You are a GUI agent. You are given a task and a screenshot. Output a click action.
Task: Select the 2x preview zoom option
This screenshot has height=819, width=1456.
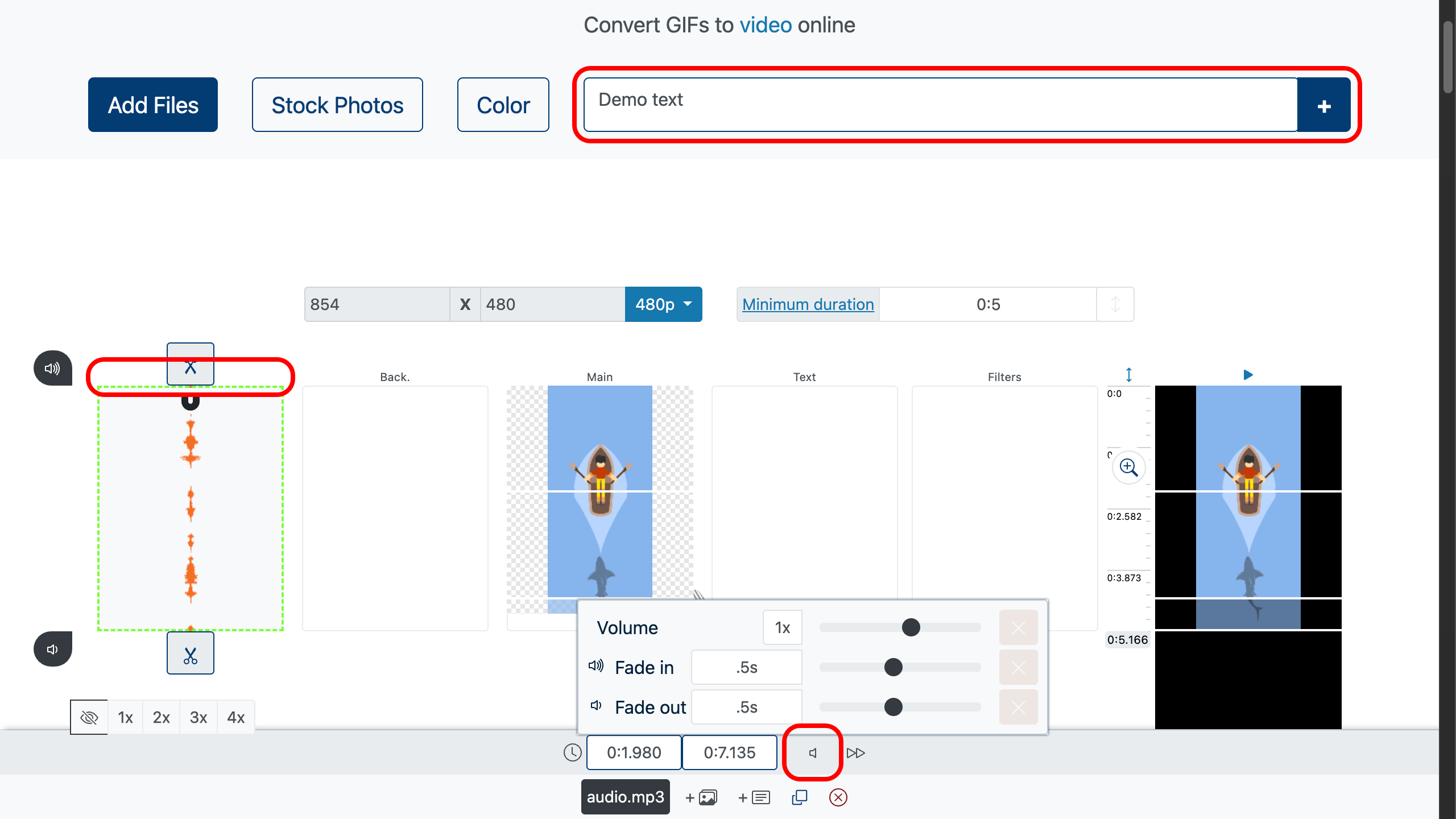(x=161, y=717)
